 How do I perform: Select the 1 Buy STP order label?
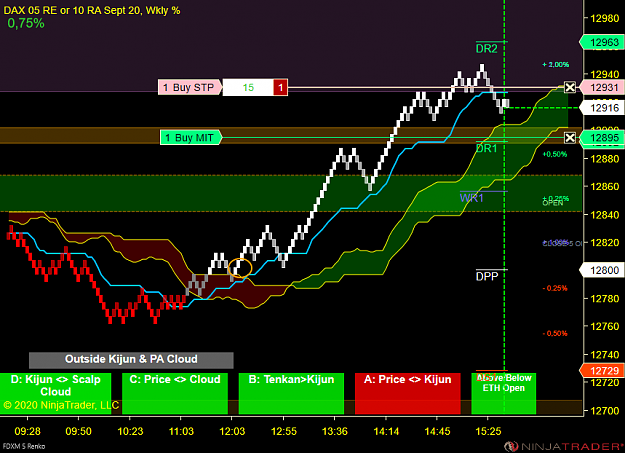pos(190,87)
